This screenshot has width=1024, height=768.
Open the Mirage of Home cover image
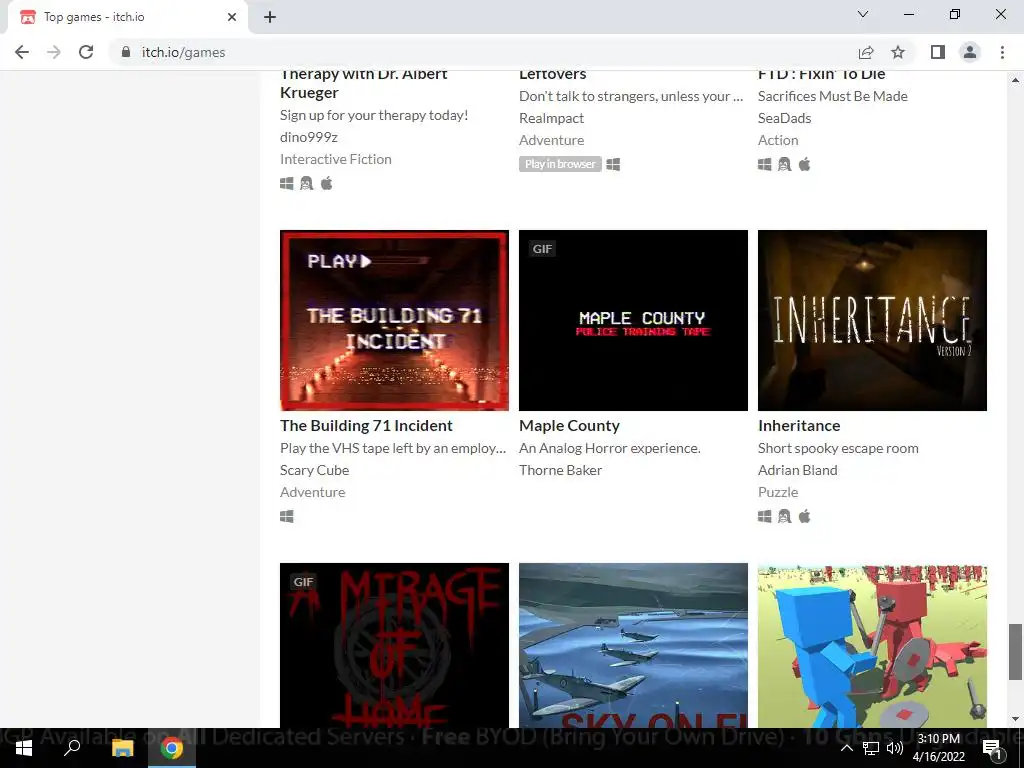coord(394,645)
